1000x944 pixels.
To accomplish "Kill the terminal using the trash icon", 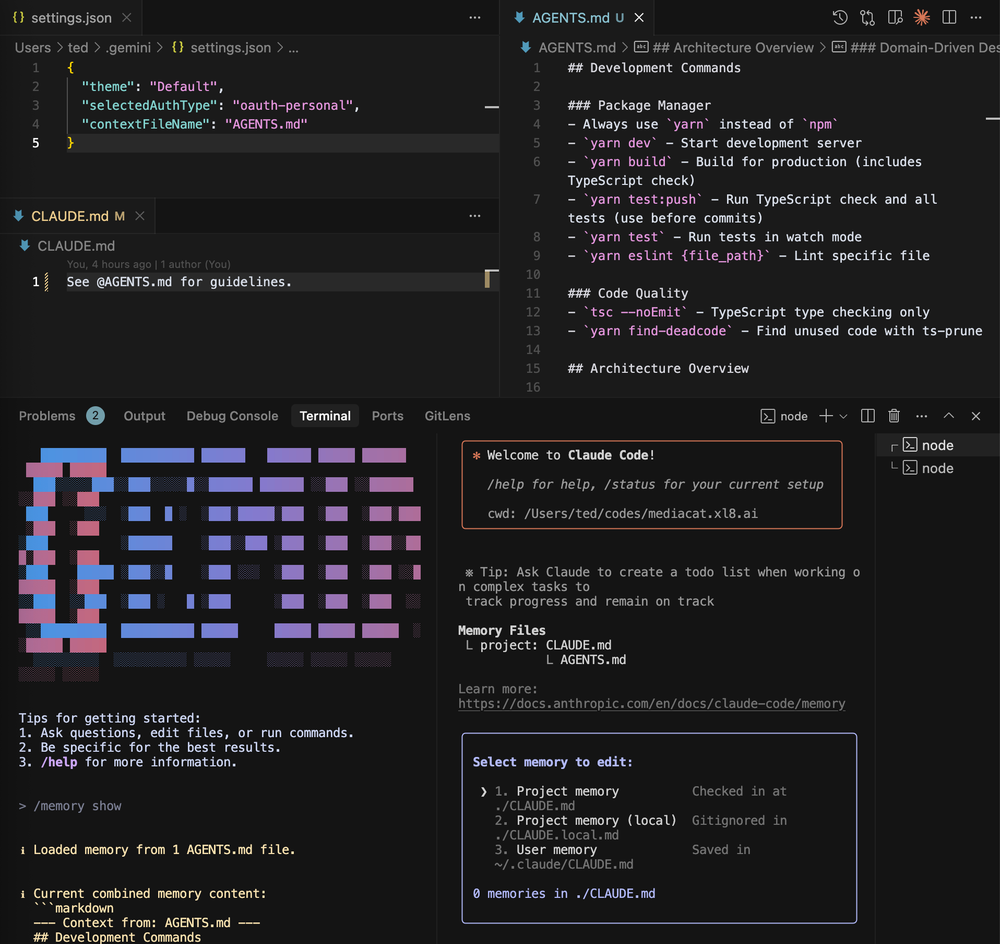I will click(894, 416).
